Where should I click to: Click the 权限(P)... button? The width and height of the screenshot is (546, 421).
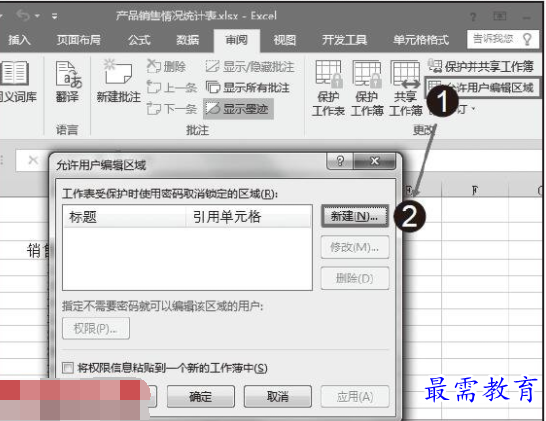(96, 328)
